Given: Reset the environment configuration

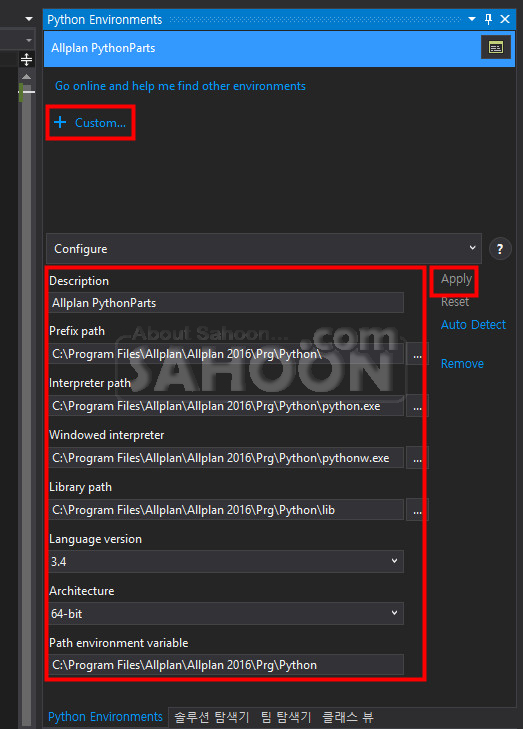Looking at the screenshot, I should point(455,302).
